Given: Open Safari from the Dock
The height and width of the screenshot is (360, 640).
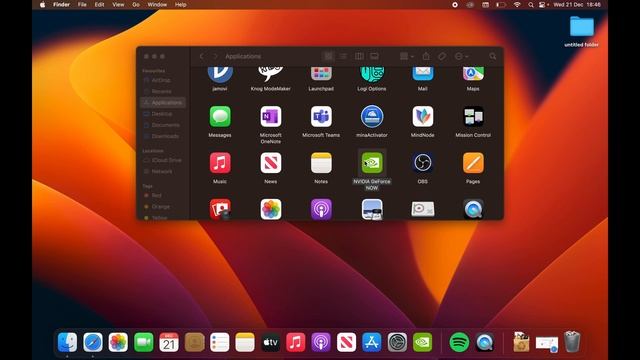Looking at the screenshot, I should click(93, 342).
